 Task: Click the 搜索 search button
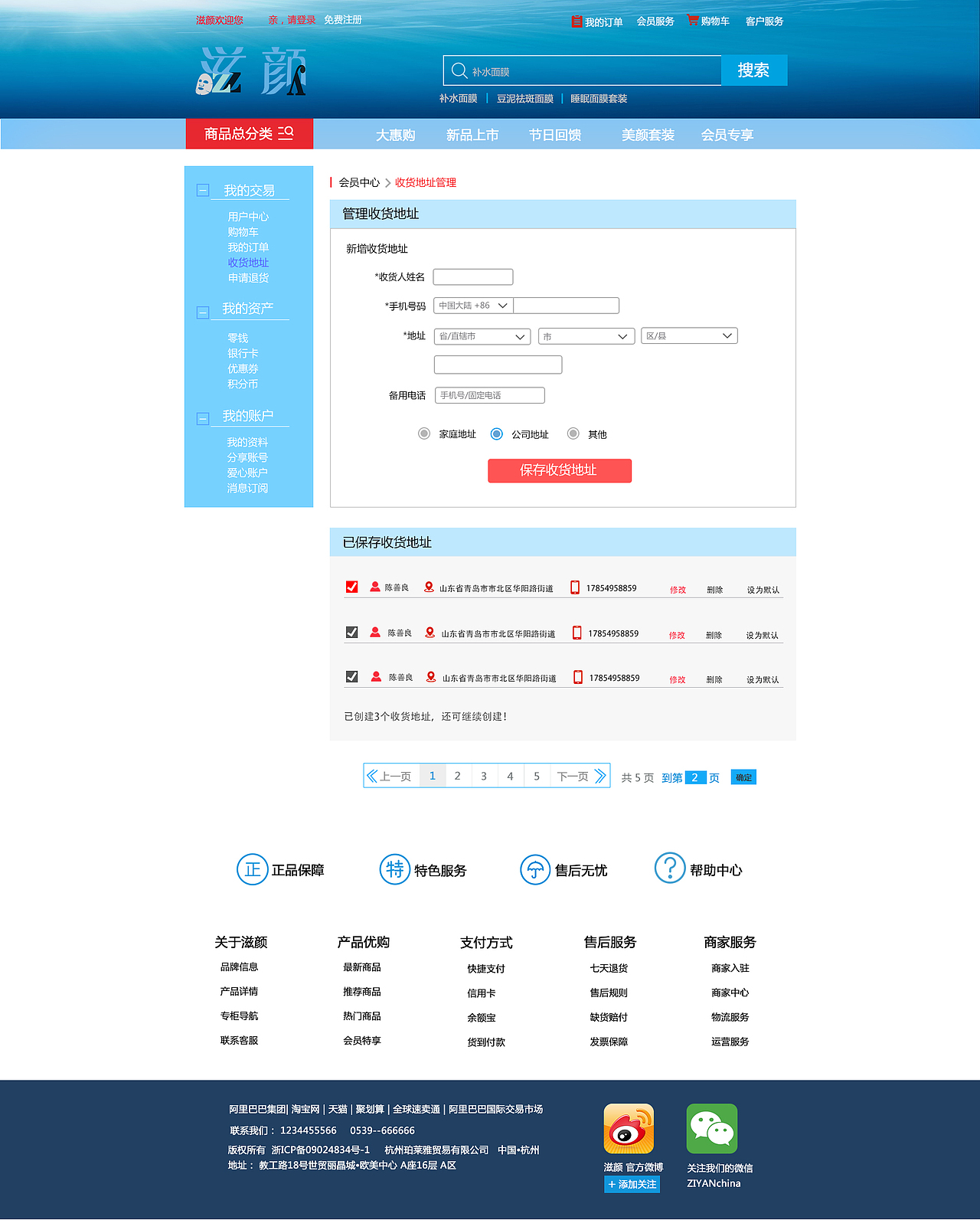pyautogui.click(x=754, y=70)
